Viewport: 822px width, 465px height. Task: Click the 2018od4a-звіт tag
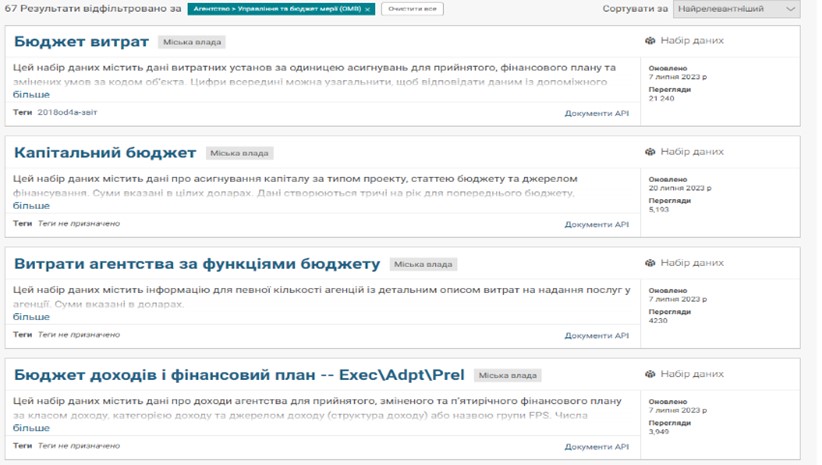pyautogui.click(x=67, y=112)
